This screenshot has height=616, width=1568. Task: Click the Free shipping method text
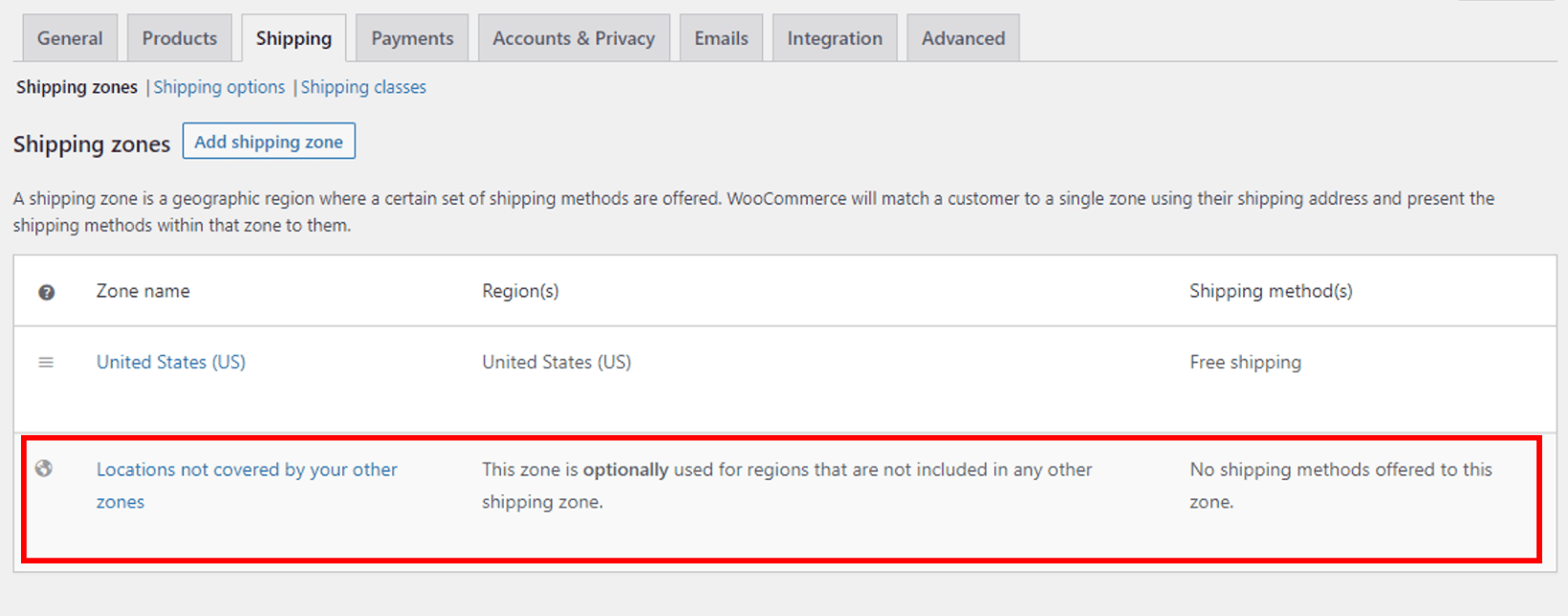tap(1245, 362)
